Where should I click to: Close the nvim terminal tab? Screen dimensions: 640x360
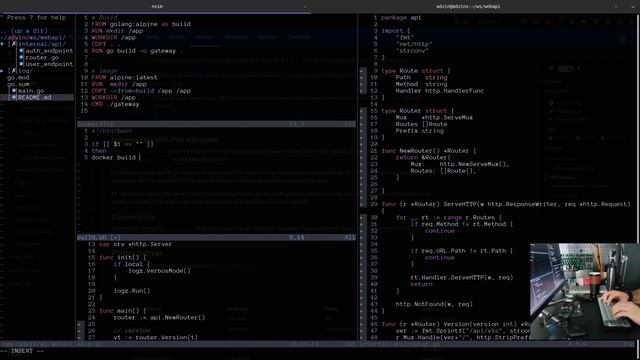tap(304, 6)
